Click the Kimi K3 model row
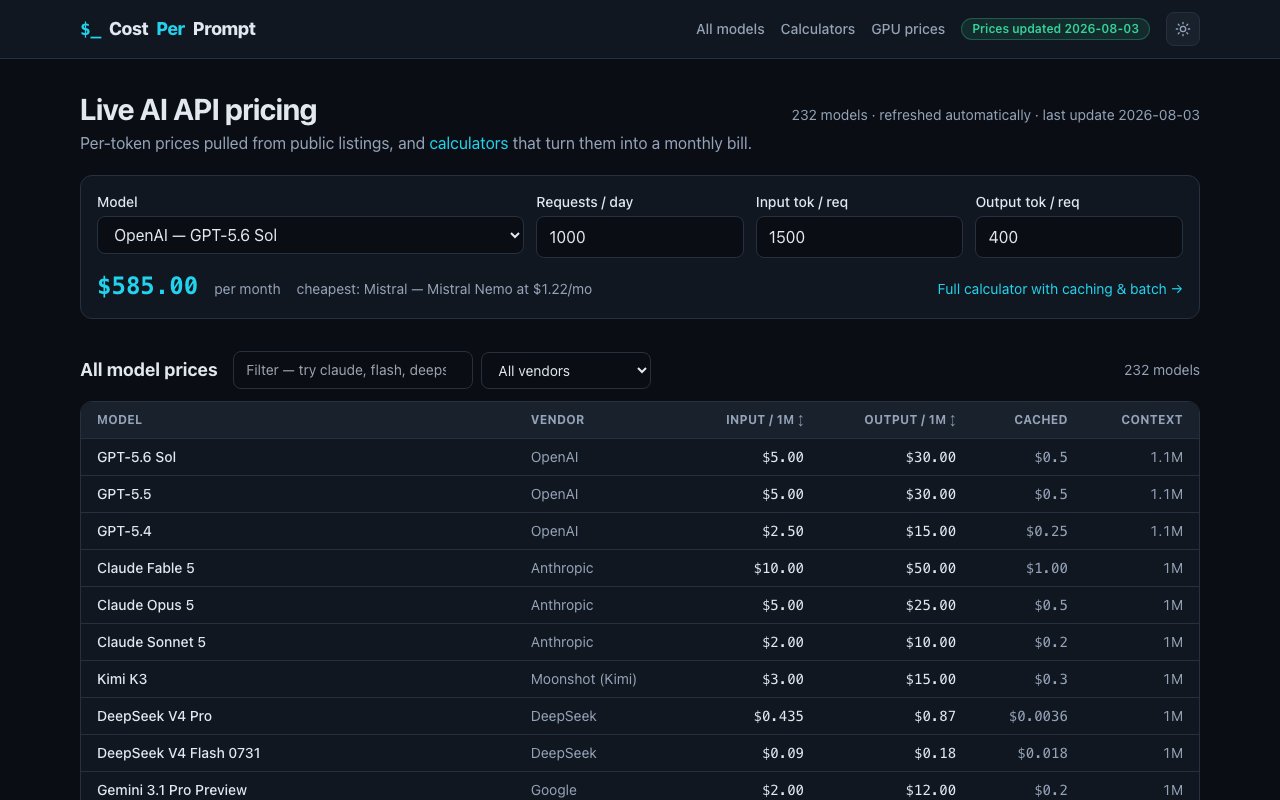Screen dimensions: 1280x800 [640, 679]
